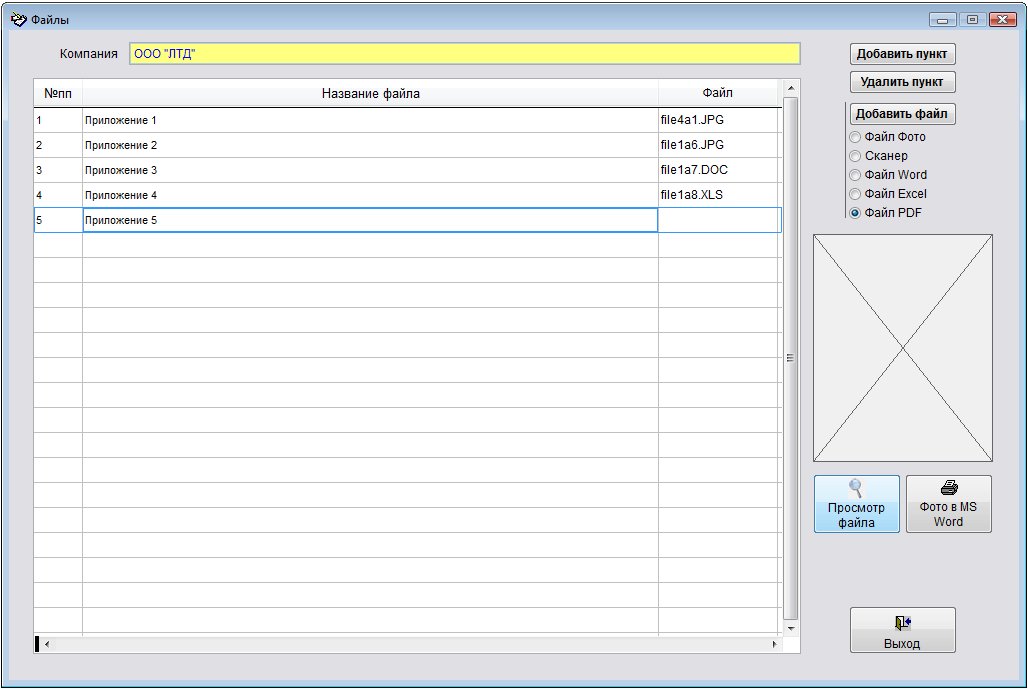The width and height of the screenshot is (1028, 691).
Task: Click the horizontal scrollbar right arrow
Action: (x=774, y=644)
